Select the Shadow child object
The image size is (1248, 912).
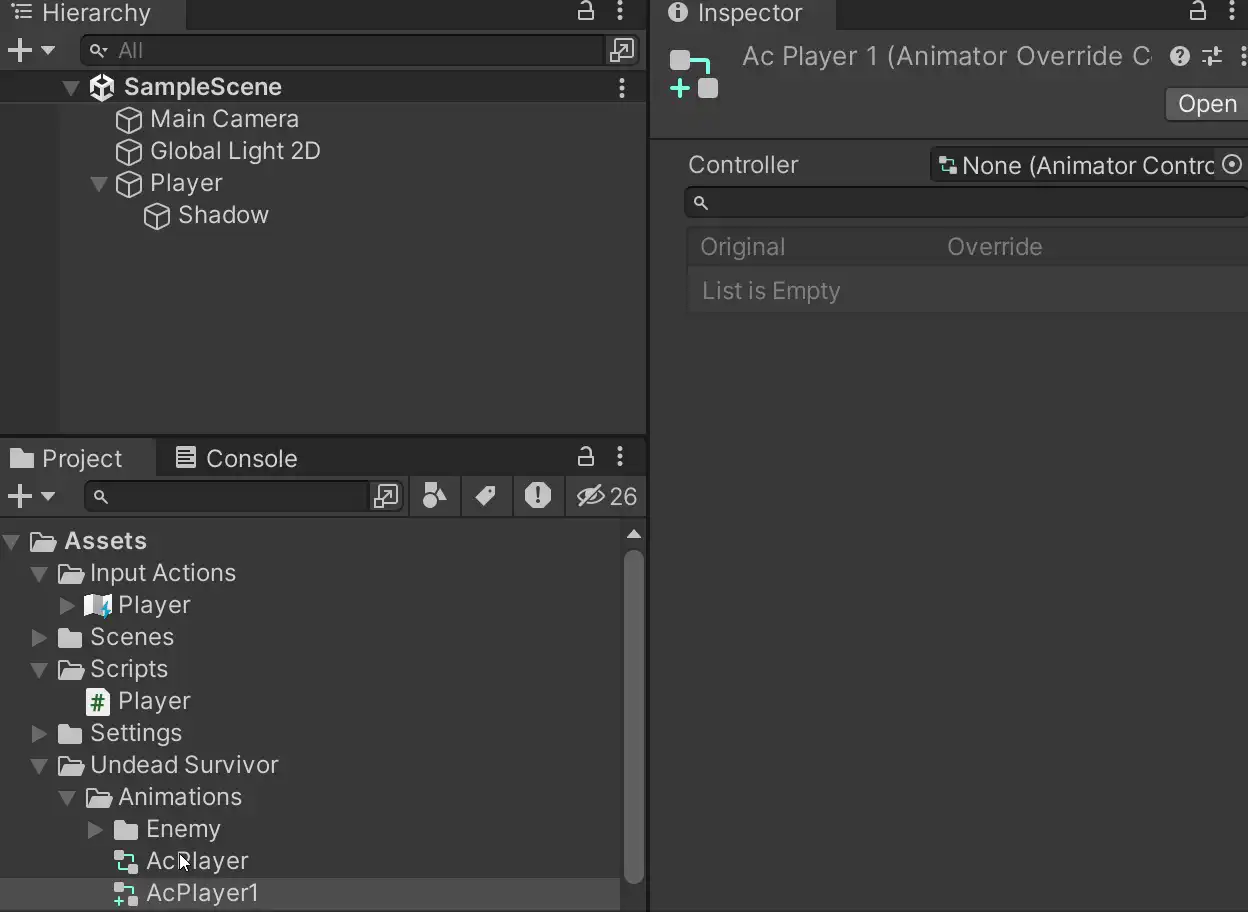tap(223, 215)
